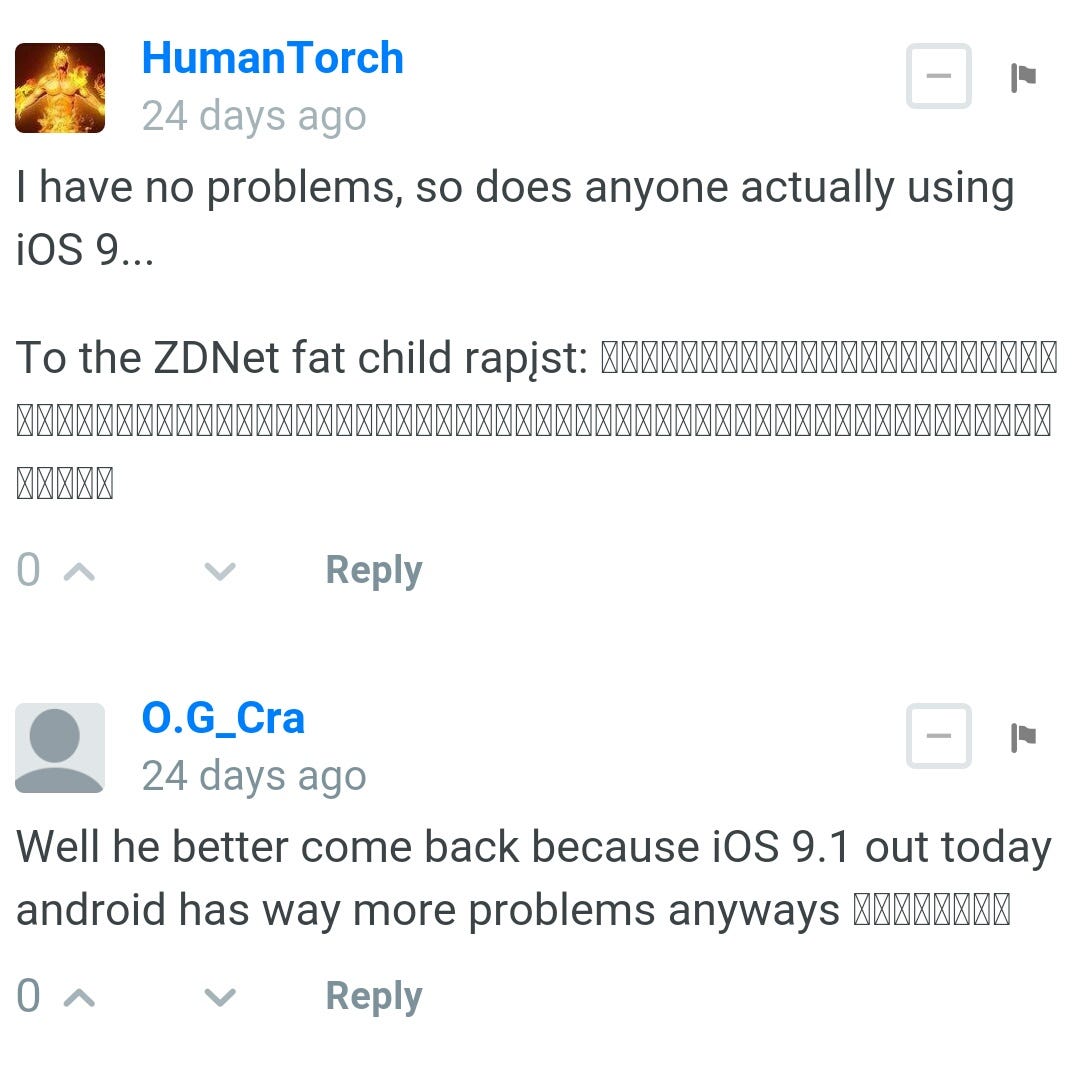This screenshot has height=1076, width=1079.
Task: Upvote the O.G_Cra comment
Action: point(79,998)
